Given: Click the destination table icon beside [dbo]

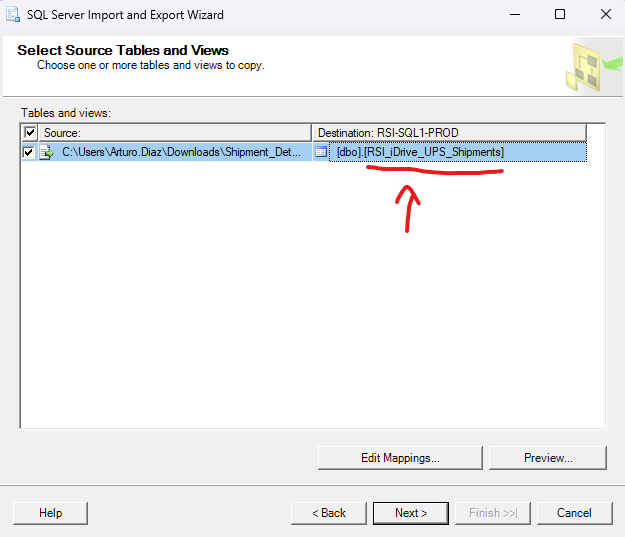Looking at the screenshot, I should point(321,152).
